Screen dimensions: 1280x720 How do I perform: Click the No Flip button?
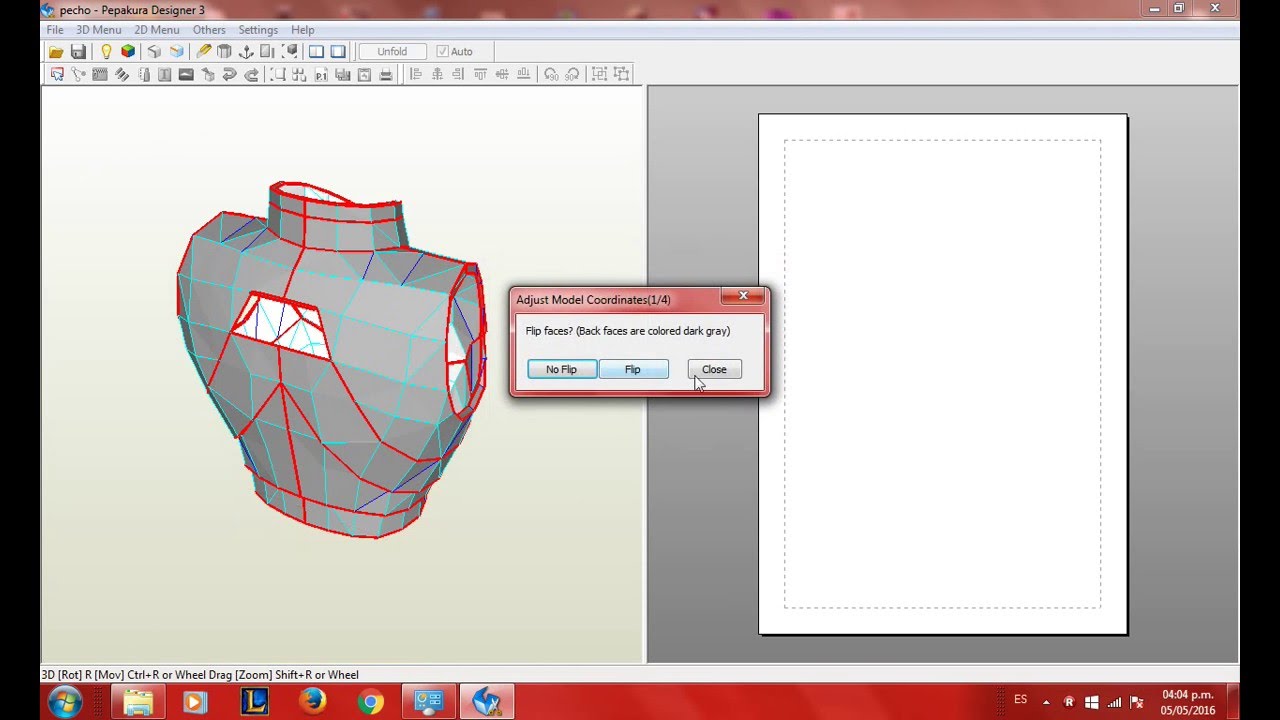(562, 369)
